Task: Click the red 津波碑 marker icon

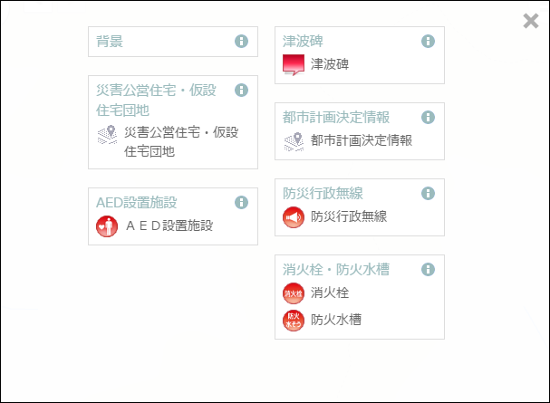Action: tap(294, 65)
